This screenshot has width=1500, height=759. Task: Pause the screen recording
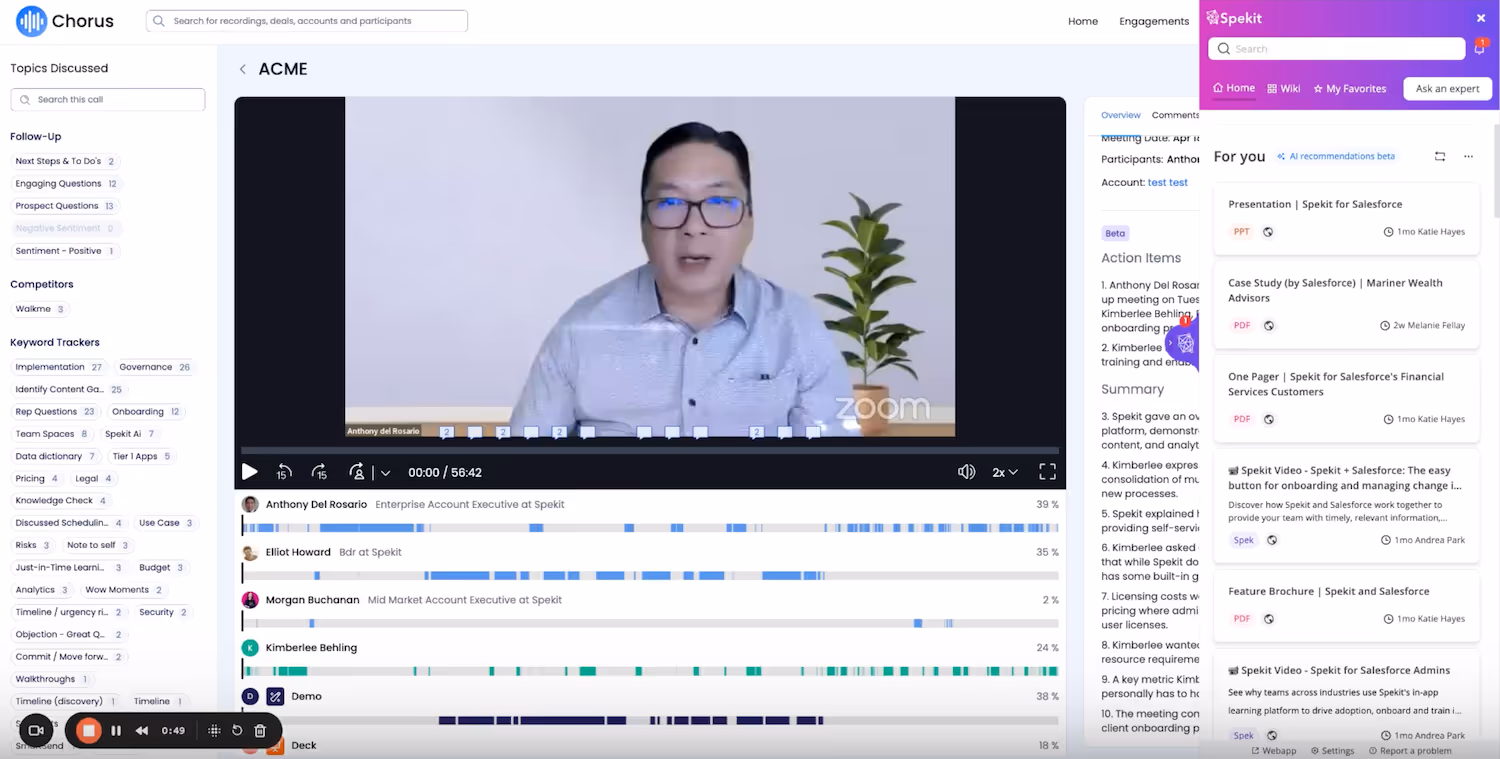point(116,731)
